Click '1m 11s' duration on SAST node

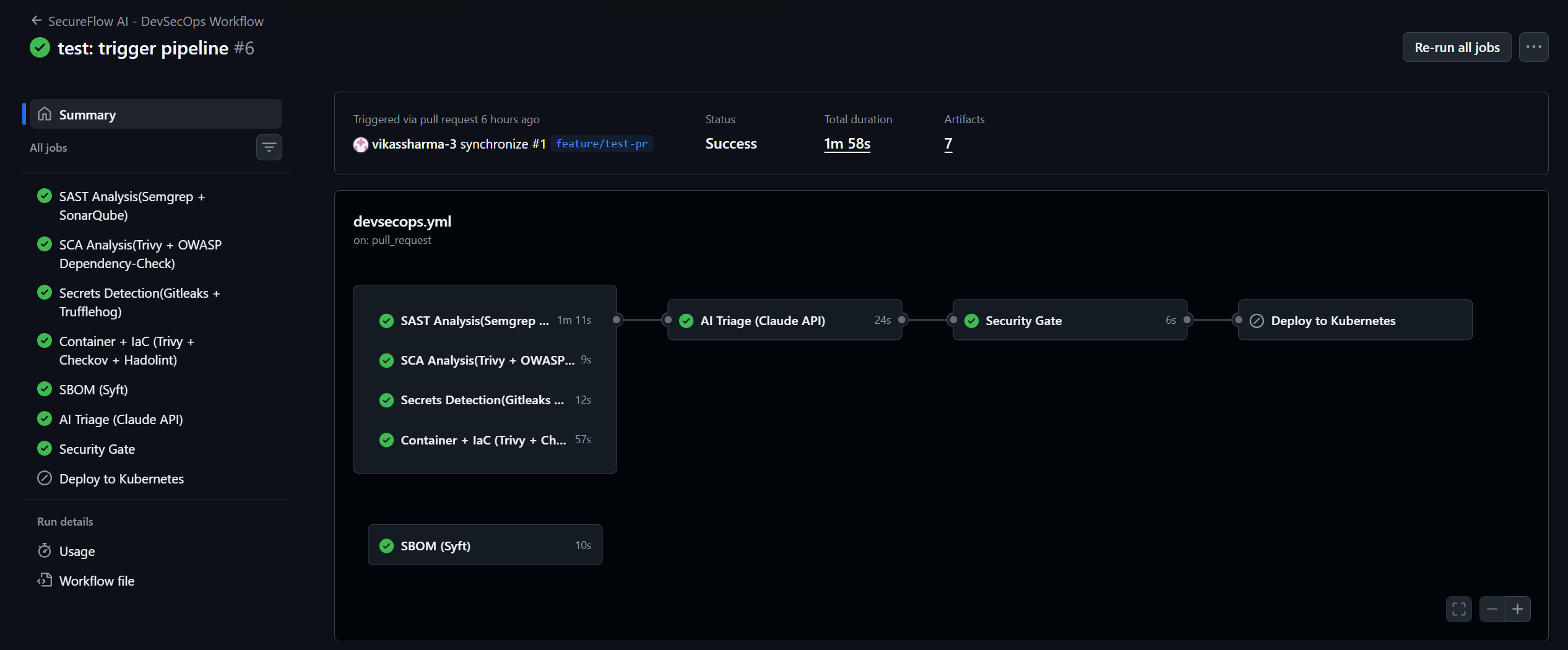pos(574,320)
